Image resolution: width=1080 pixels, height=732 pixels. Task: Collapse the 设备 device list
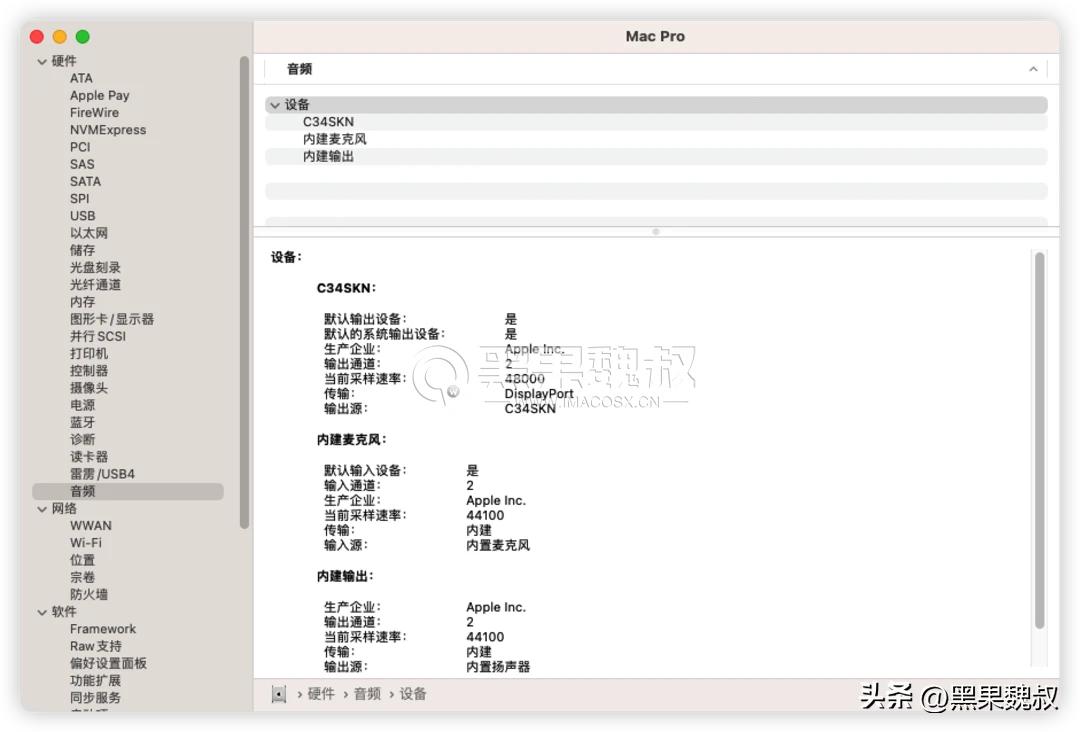pos(275,104)
